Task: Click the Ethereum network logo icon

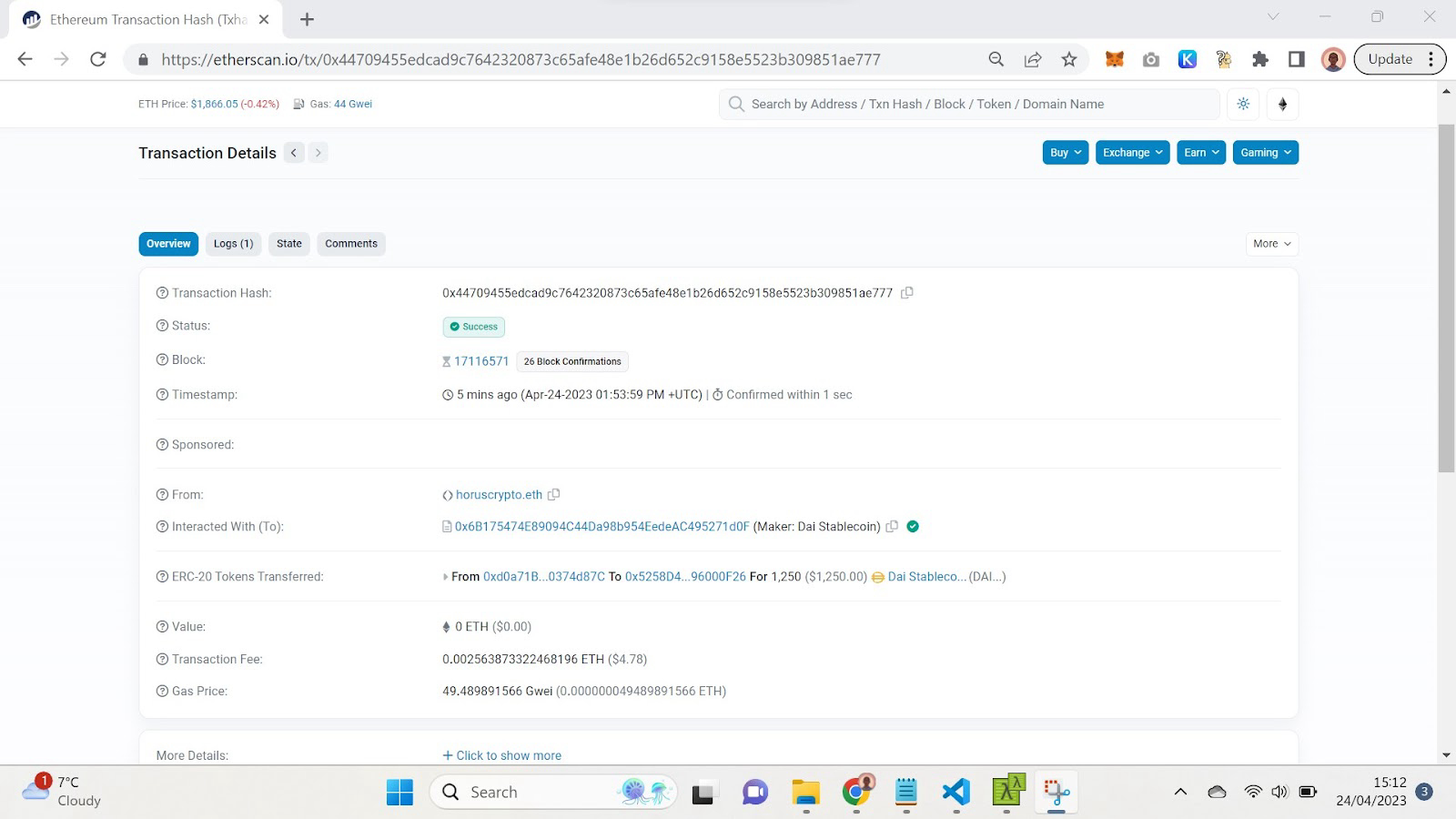Action: pos(1282,104)
